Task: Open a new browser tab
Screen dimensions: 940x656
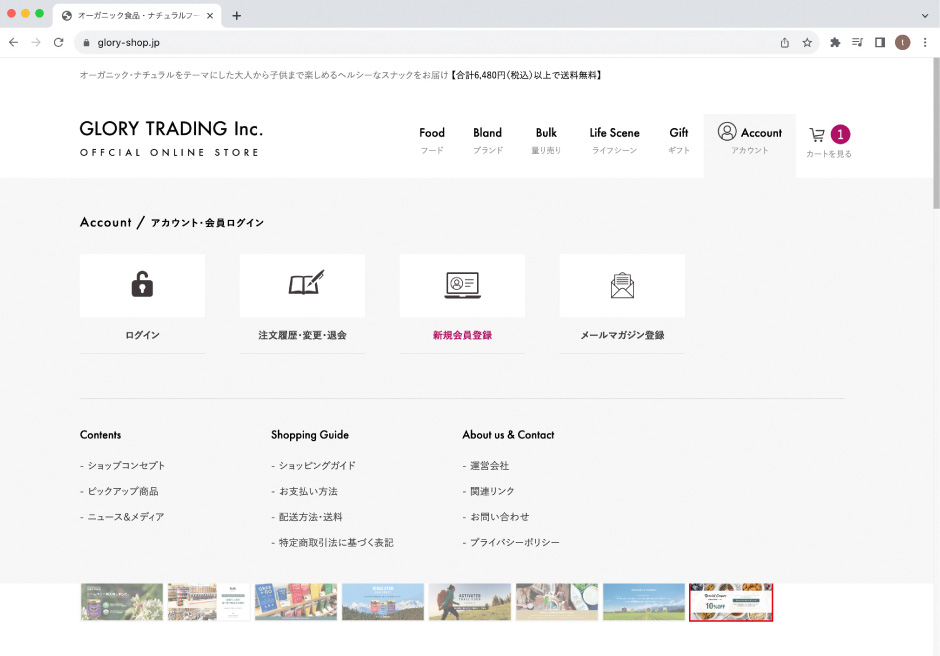Action: (x=237, y=15)
